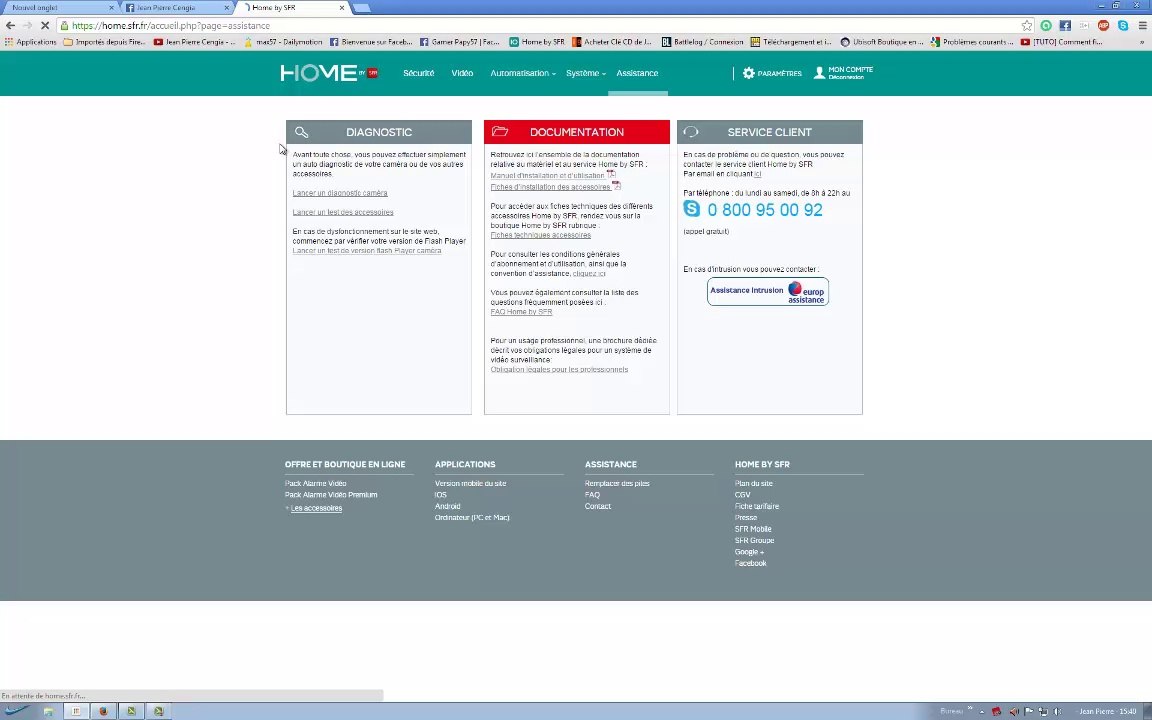Expand the Automatisation dropdown menu
Image resolution: width=1152 pixels, height=720 pixels.
522,73
